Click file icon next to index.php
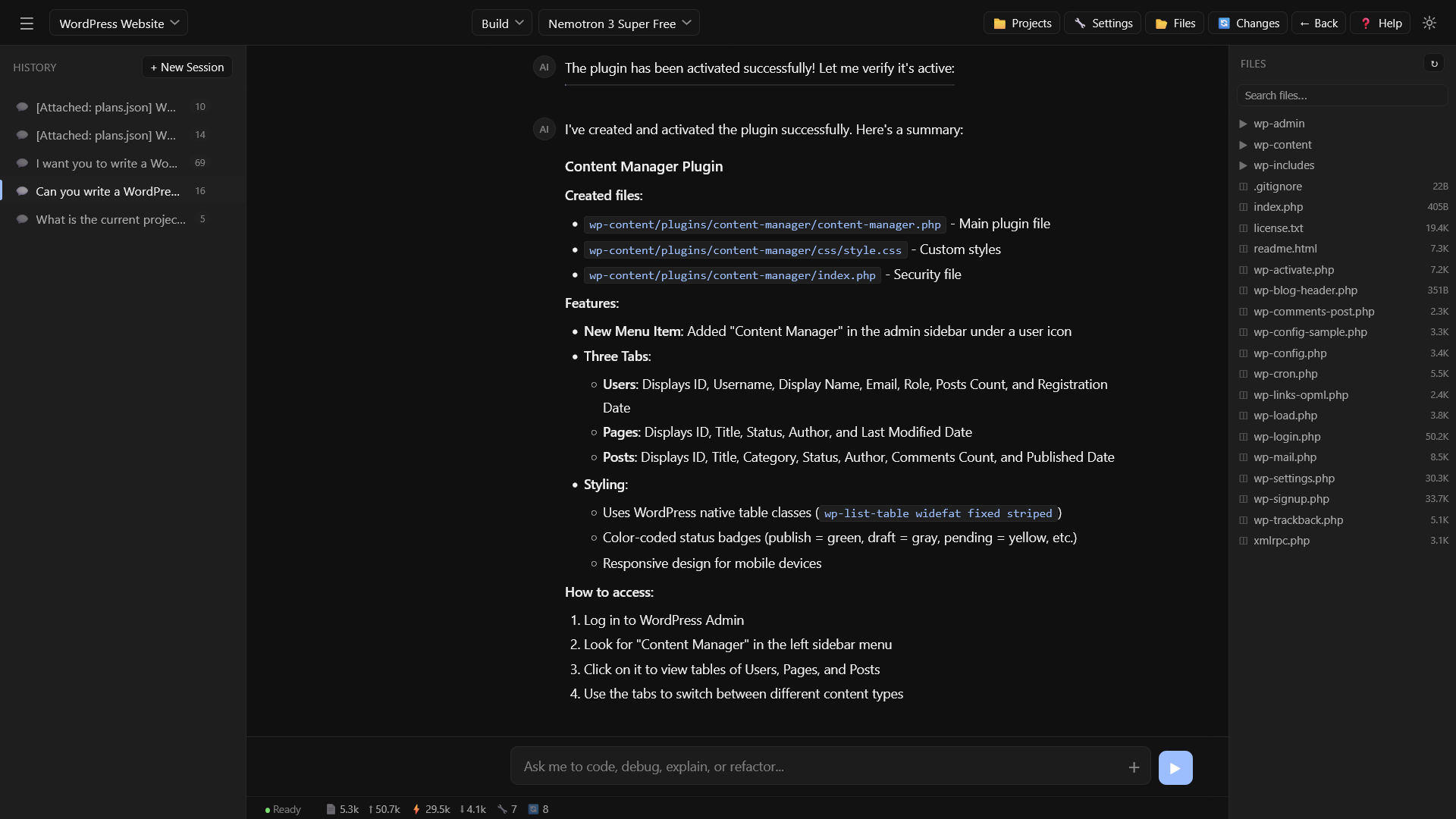Viewport: 1456px width, 819px height. [x=1243, y=207]
